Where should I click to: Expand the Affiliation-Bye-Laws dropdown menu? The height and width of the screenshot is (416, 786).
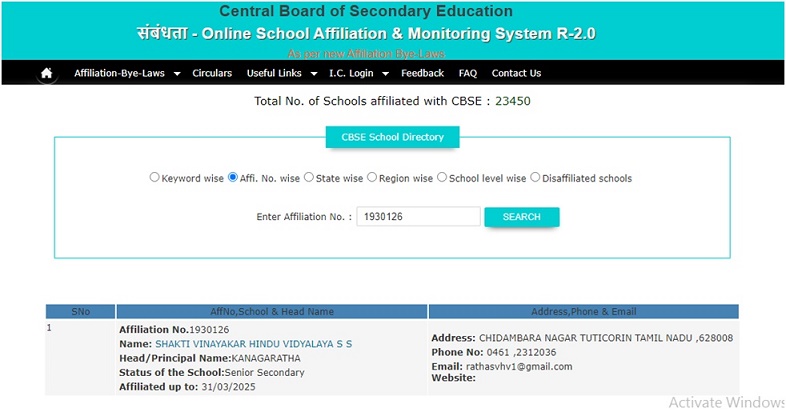(126, 73)
